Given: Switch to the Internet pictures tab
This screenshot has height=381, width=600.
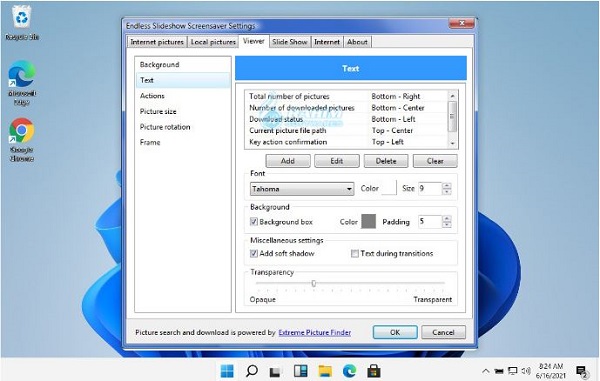Looking at the screenshot, I should pos(157,42).
